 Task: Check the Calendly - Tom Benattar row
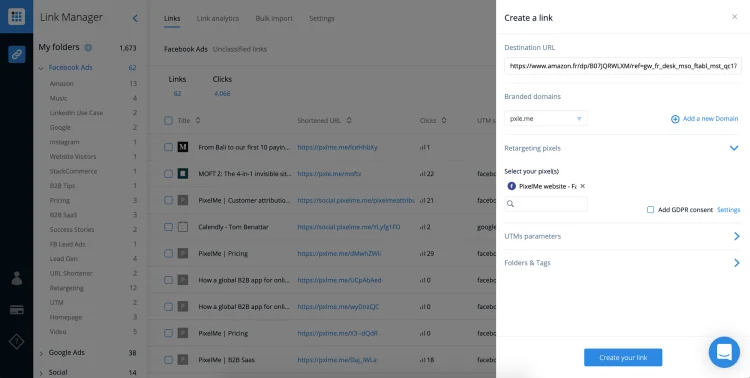168,227
